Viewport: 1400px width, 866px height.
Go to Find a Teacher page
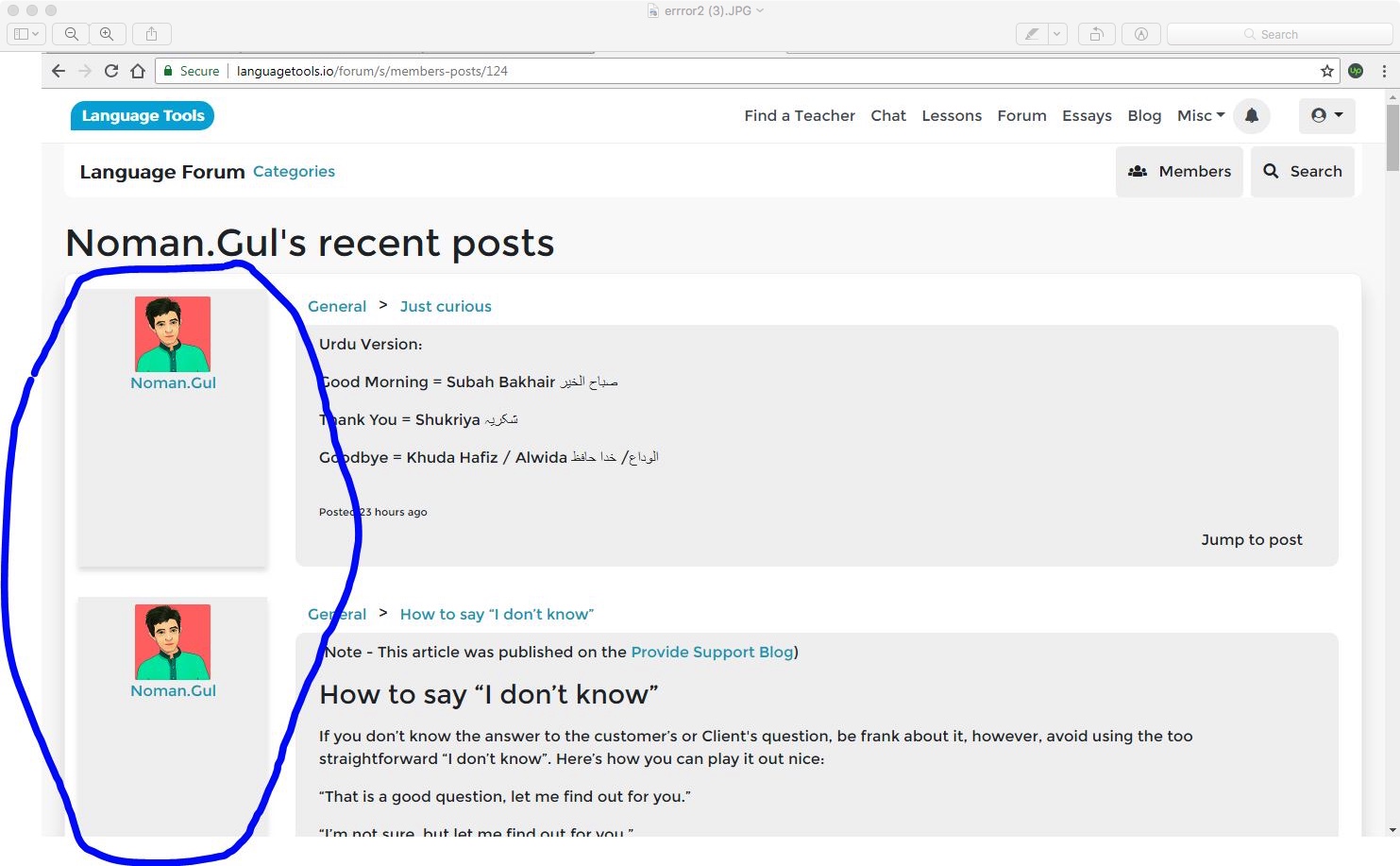[x=799, y=115]
